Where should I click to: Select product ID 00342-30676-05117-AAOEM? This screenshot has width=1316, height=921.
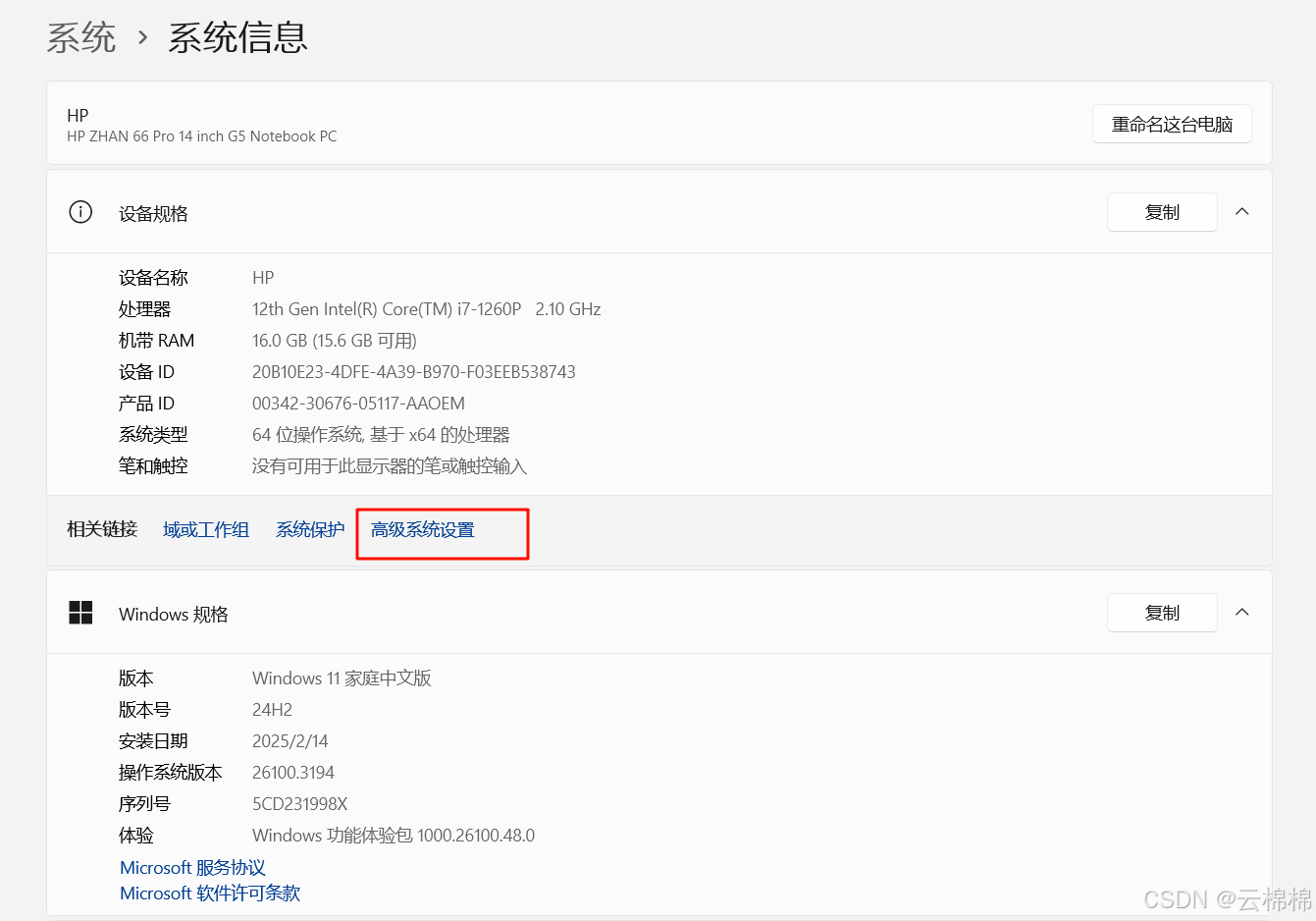point(358,404)
